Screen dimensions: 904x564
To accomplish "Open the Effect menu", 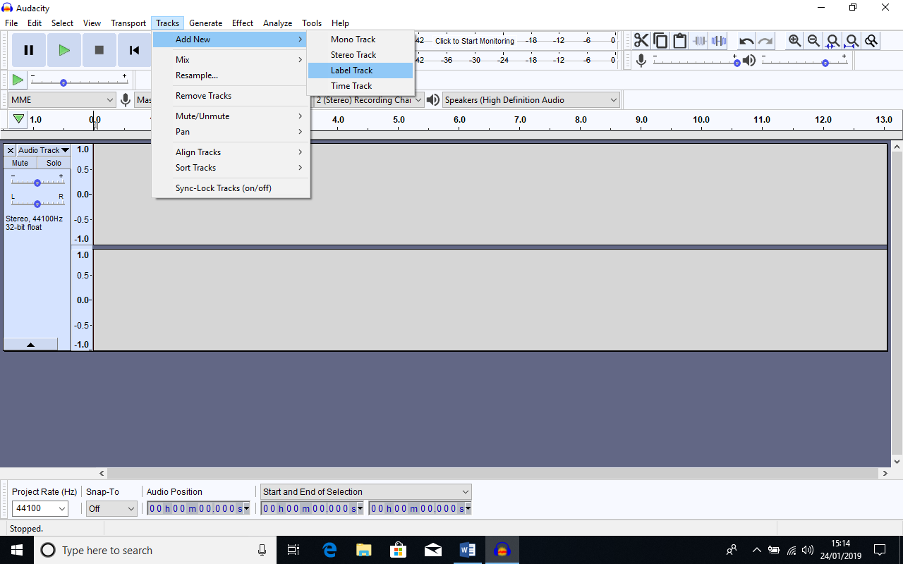I will [242, 23].
